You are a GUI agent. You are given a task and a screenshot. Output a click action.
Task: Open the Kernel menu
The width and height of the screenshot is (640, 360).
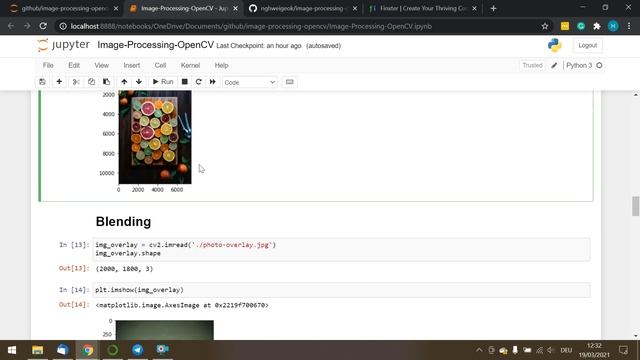pos(190,65)
